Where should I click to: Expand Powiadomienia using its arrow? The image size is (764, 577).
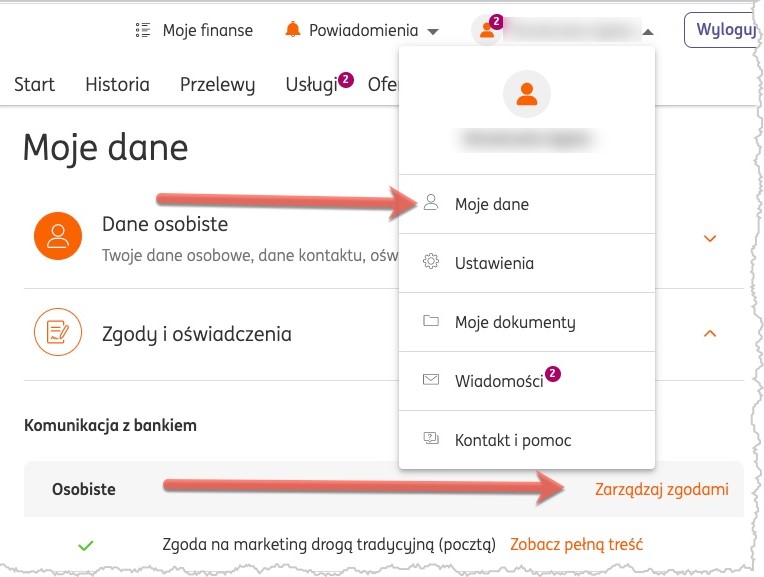(433, 32)
